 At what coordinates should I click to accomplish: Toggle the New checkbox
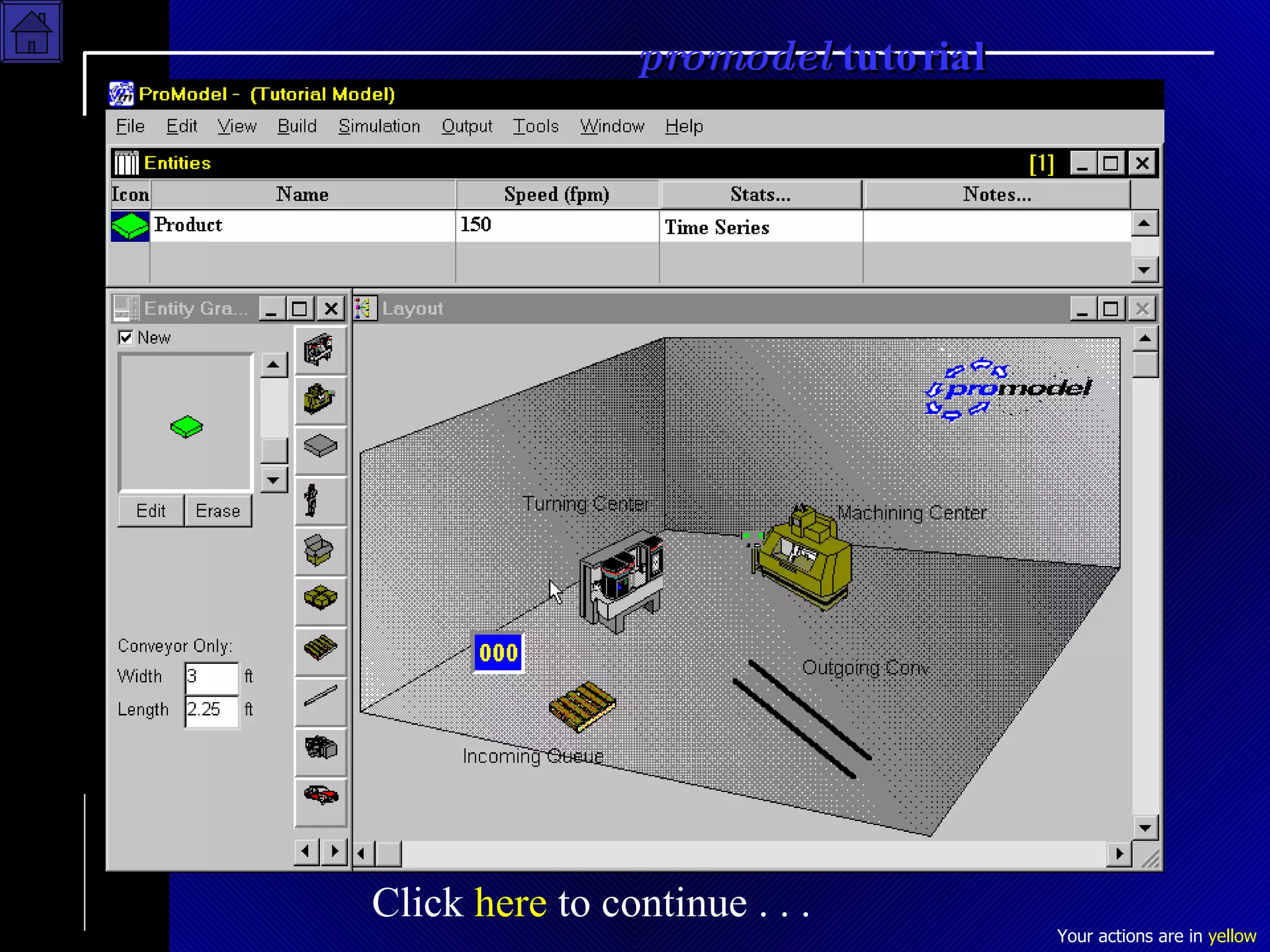click(126, 337)
